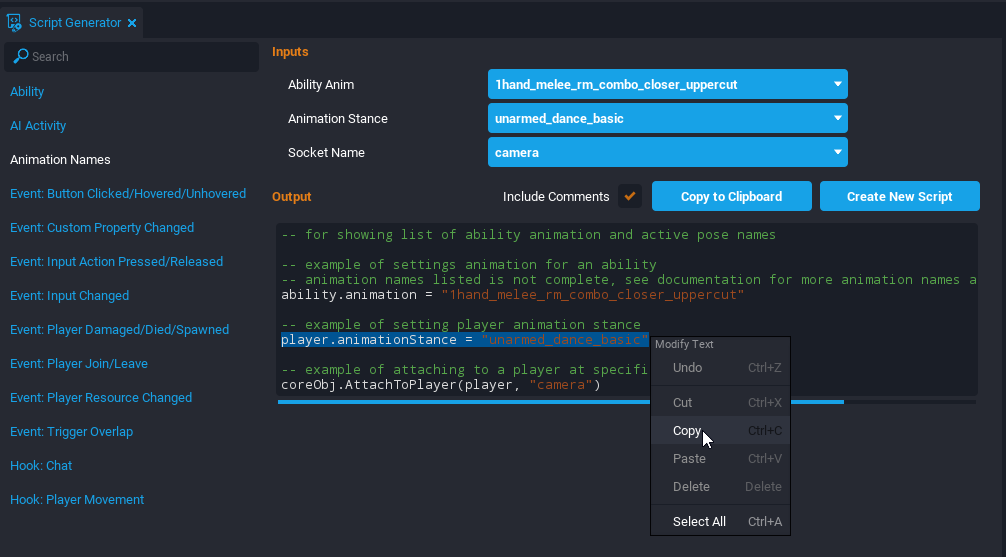Close the Script Generator tab
Image resolution: width=1006 pixels, height=557 pixels.
[x=132, y=23]
